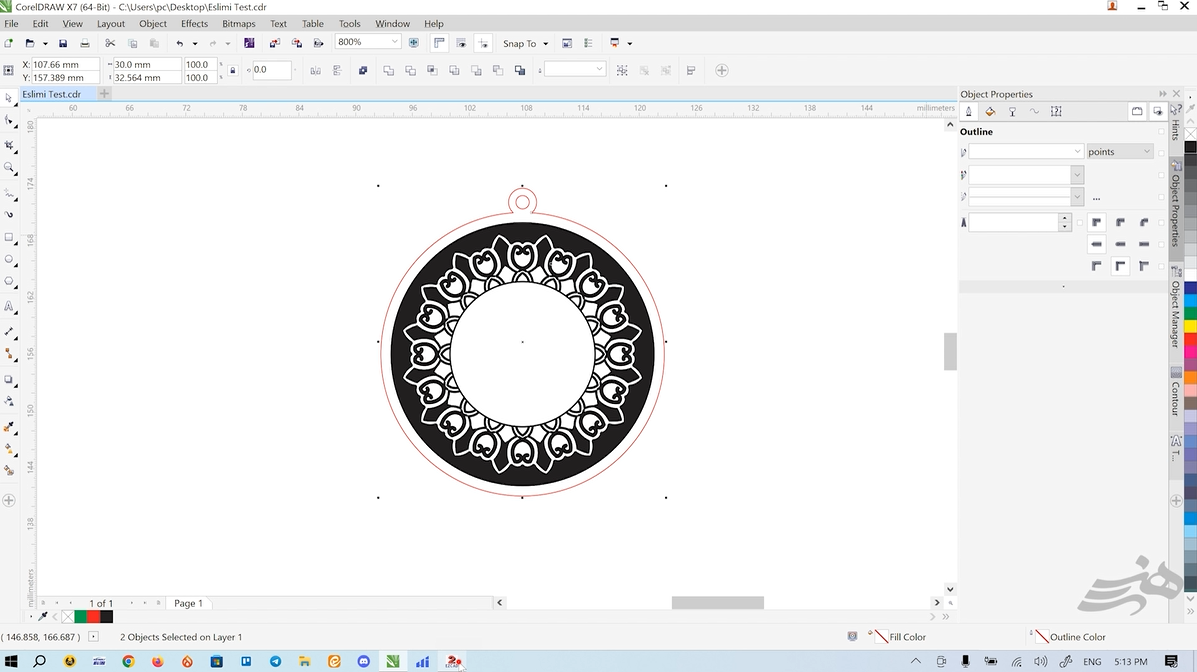Select the Pick tool in the toolbox
Image resolution: width=1197 pixels, height=672 pixels.
pyautogui.click(x=9, y=98)
